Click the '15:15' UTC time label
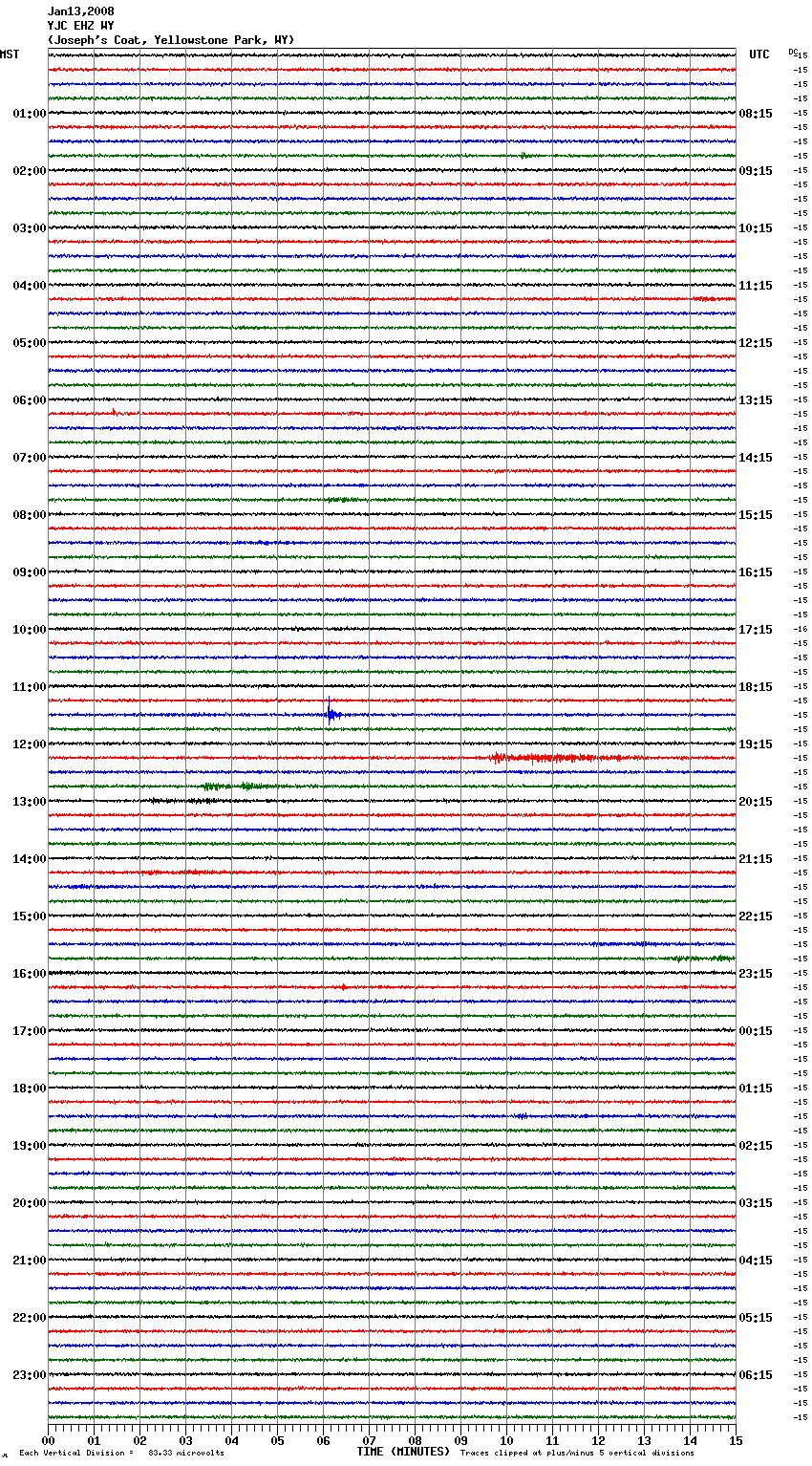812x1466 pixels. point(756,515)
